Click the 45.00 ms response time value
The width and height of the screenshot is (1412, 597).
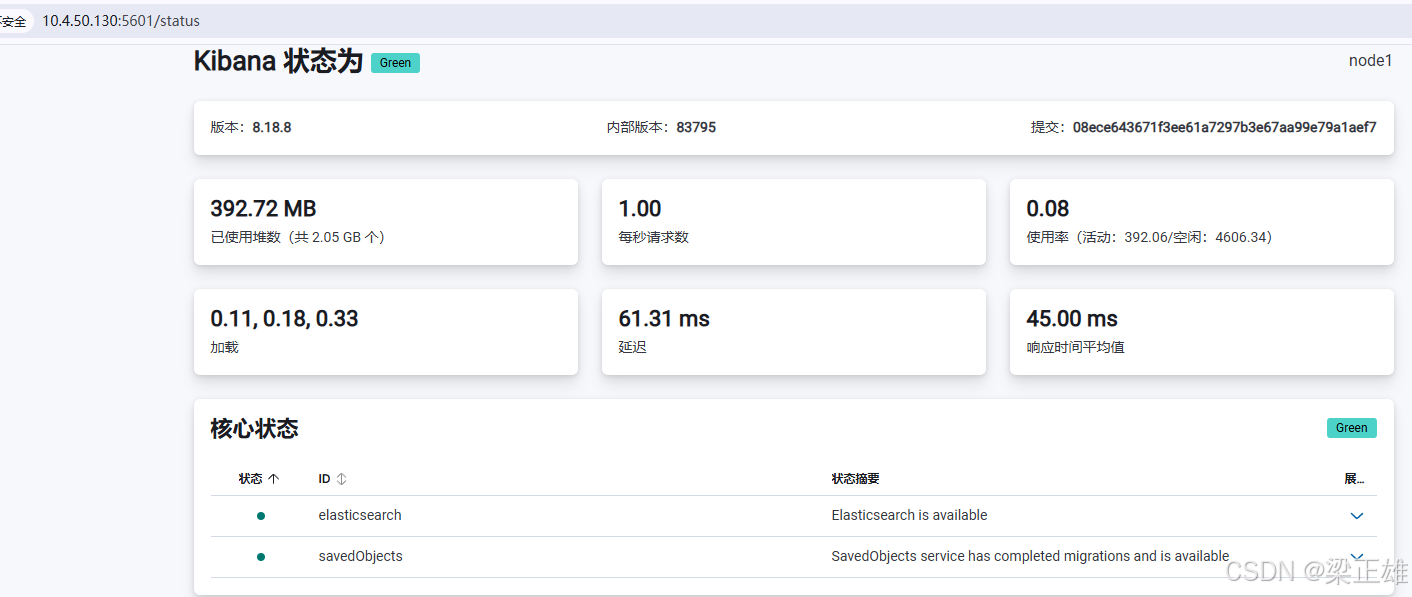1072,319
